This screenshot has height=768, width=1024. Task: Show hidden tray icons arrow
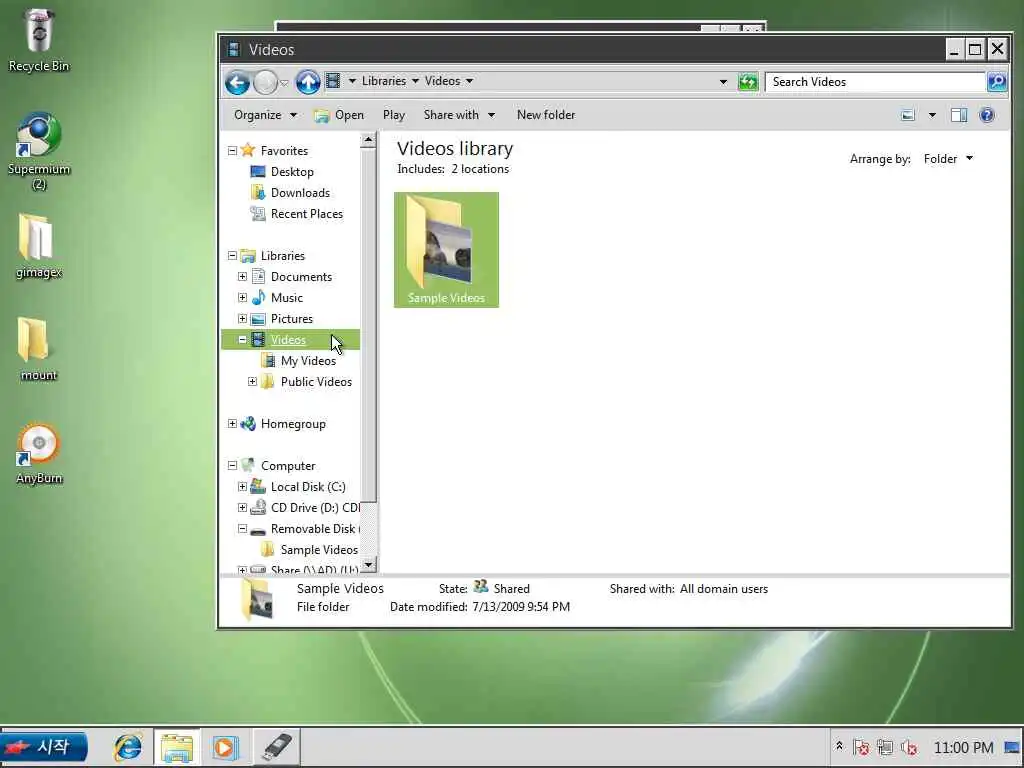pyautogui.click(x=839, y=746)
